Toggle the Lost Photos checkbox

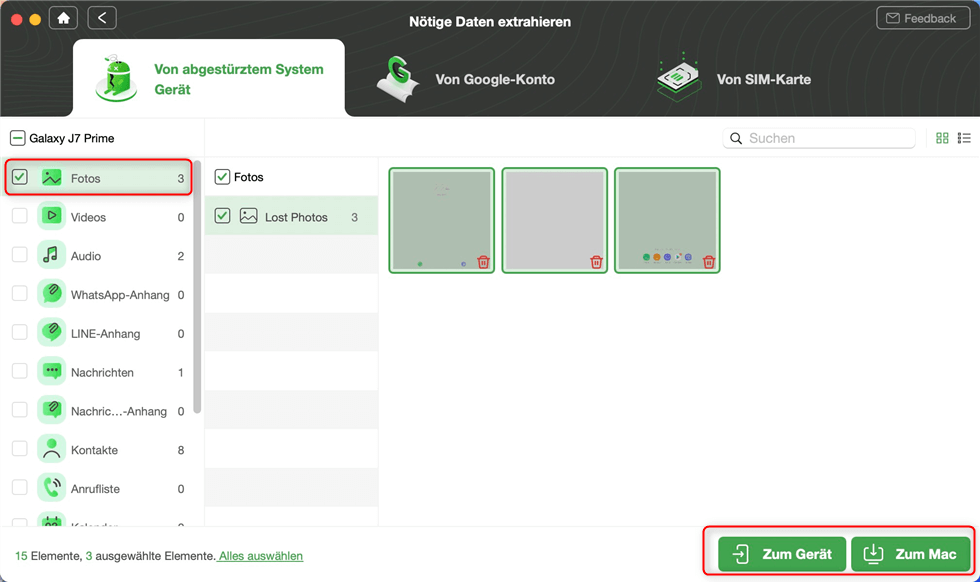(x=222, y=216)
